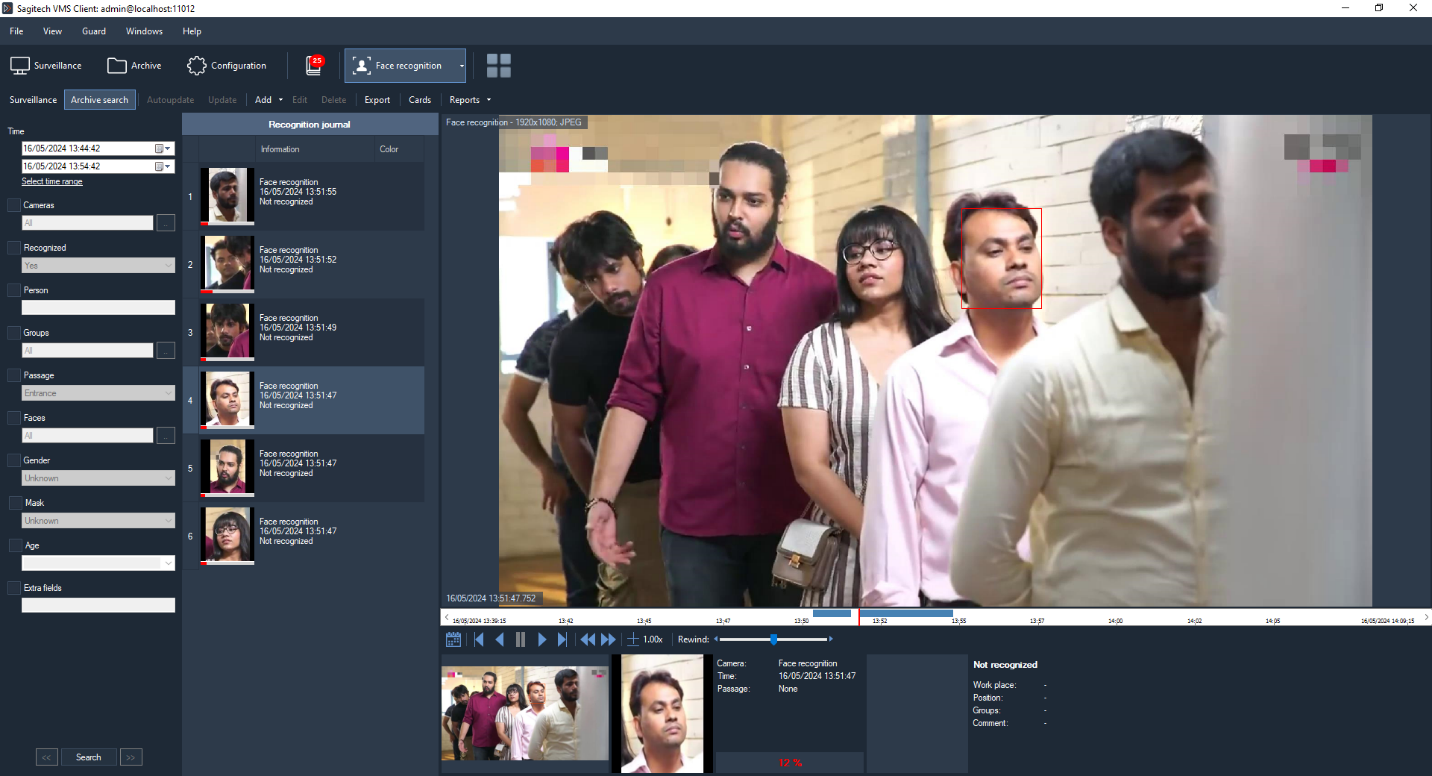Expand the Face recognition module dropdown

click(x=461, y=66)
